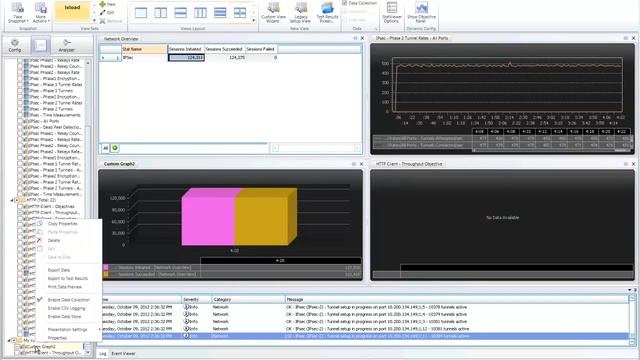Select the Ixload view set

click(x=72, y=12)
